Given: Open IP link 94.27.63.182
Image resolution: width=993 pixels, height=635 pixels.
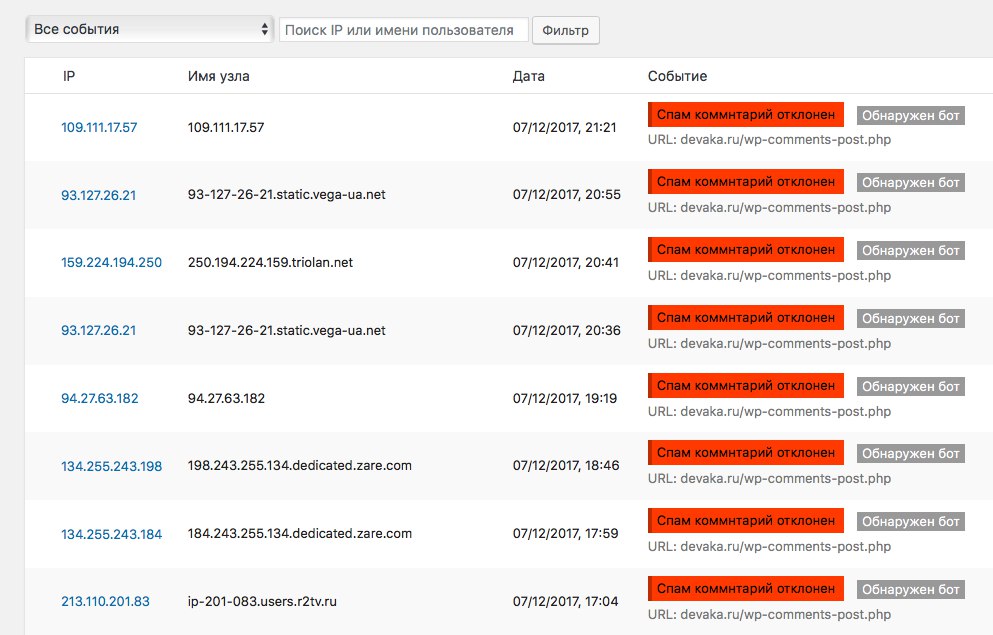Looking at the screenshot, I should 99,398.
